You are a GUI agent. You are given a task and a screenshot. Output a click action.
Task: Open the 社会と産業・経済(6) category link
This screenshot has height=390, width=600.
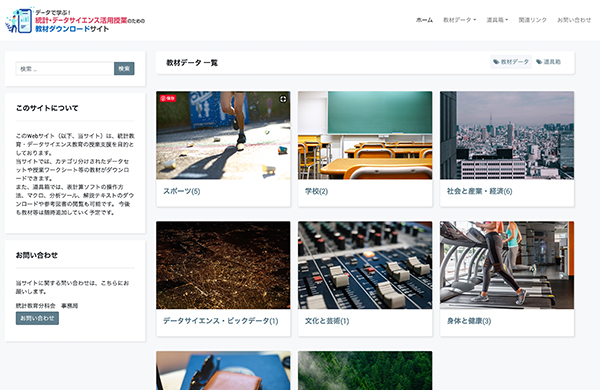click(x=479, y=191)
